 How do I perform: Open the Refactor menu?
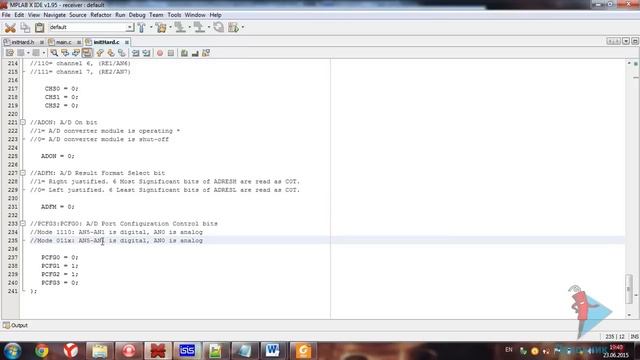click(101, 15)
